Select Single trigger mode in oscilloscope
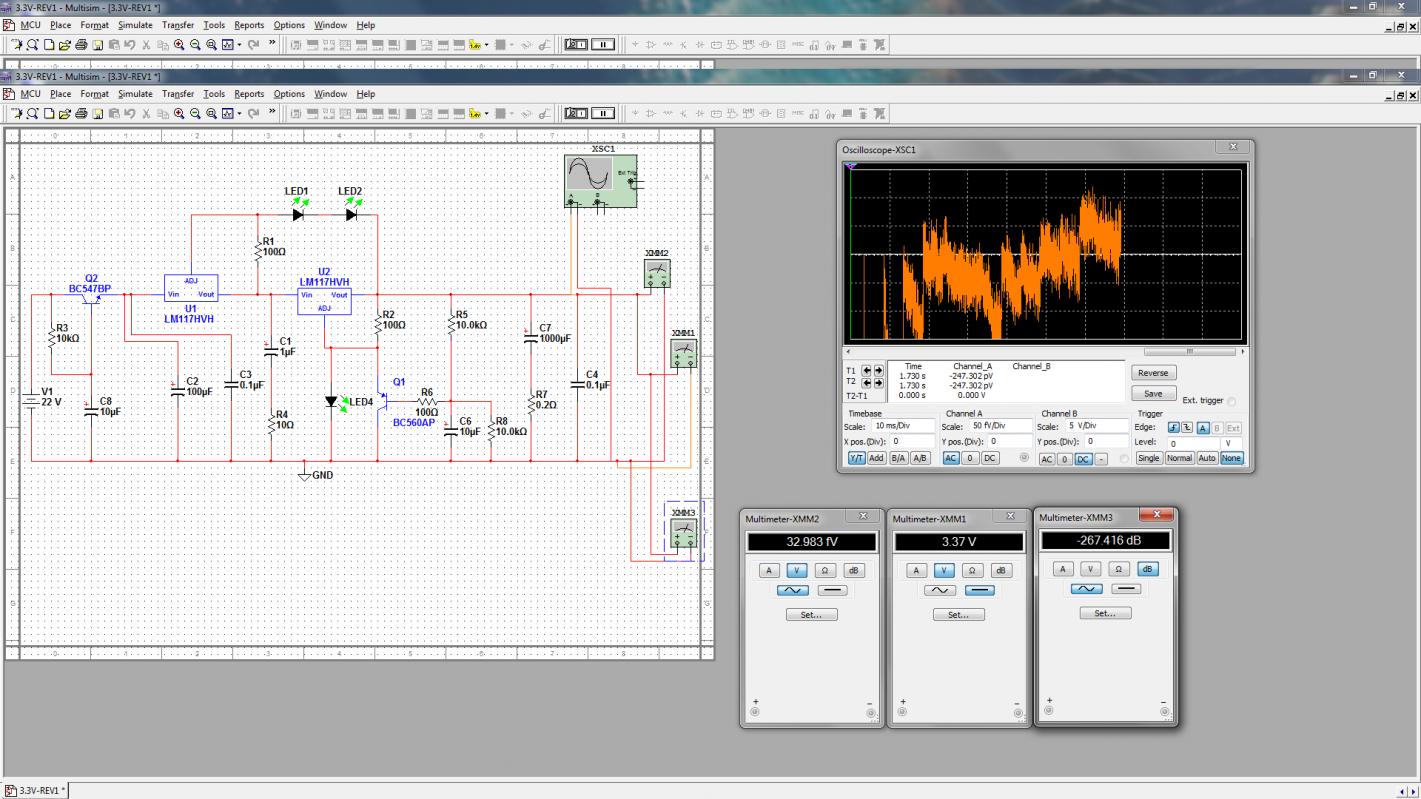The width and height of the screenshot is (1421, 799). (x=1148, y=458)
